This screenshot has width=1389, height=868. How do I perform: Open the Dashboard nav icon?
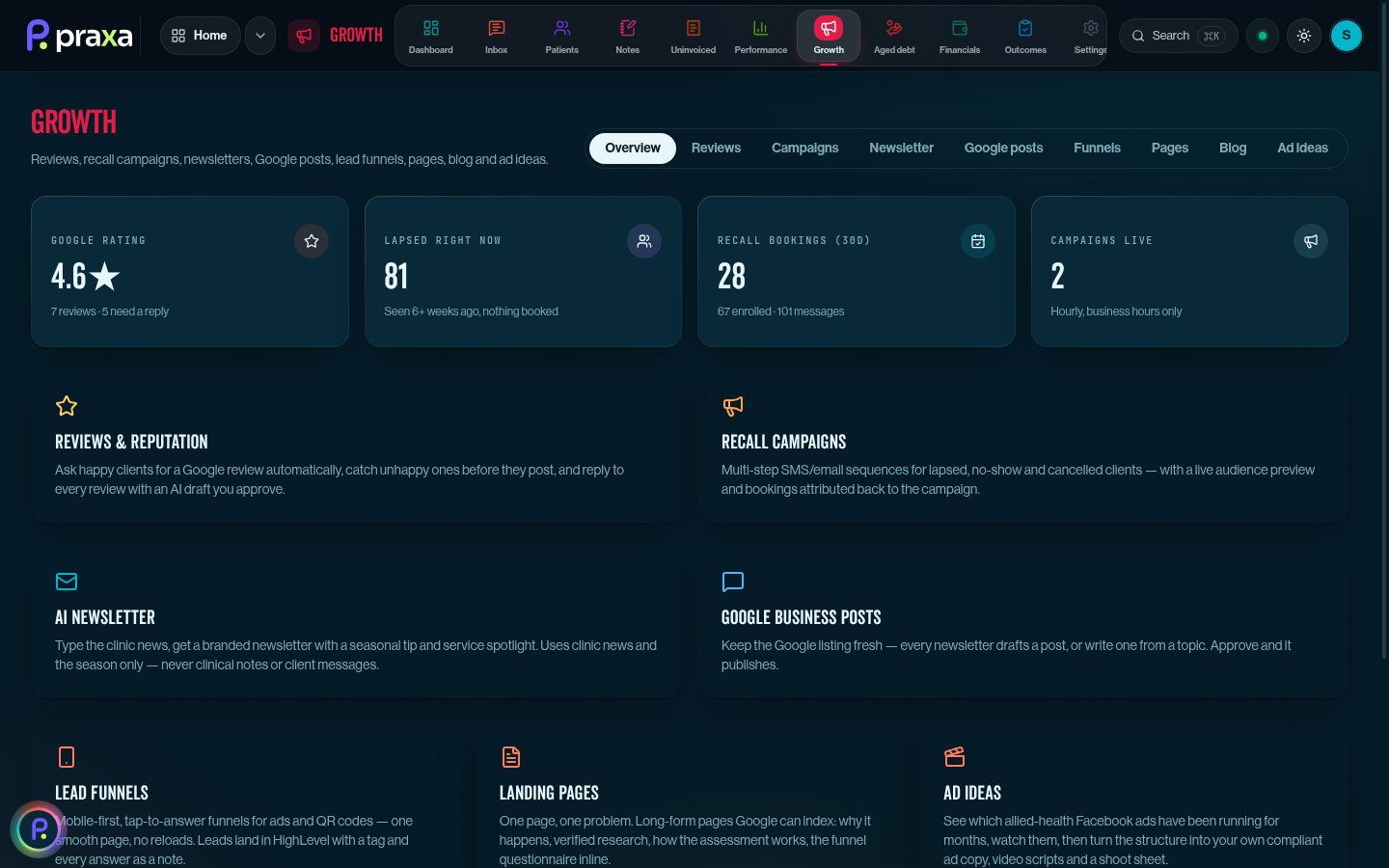(x=430, y=36)
